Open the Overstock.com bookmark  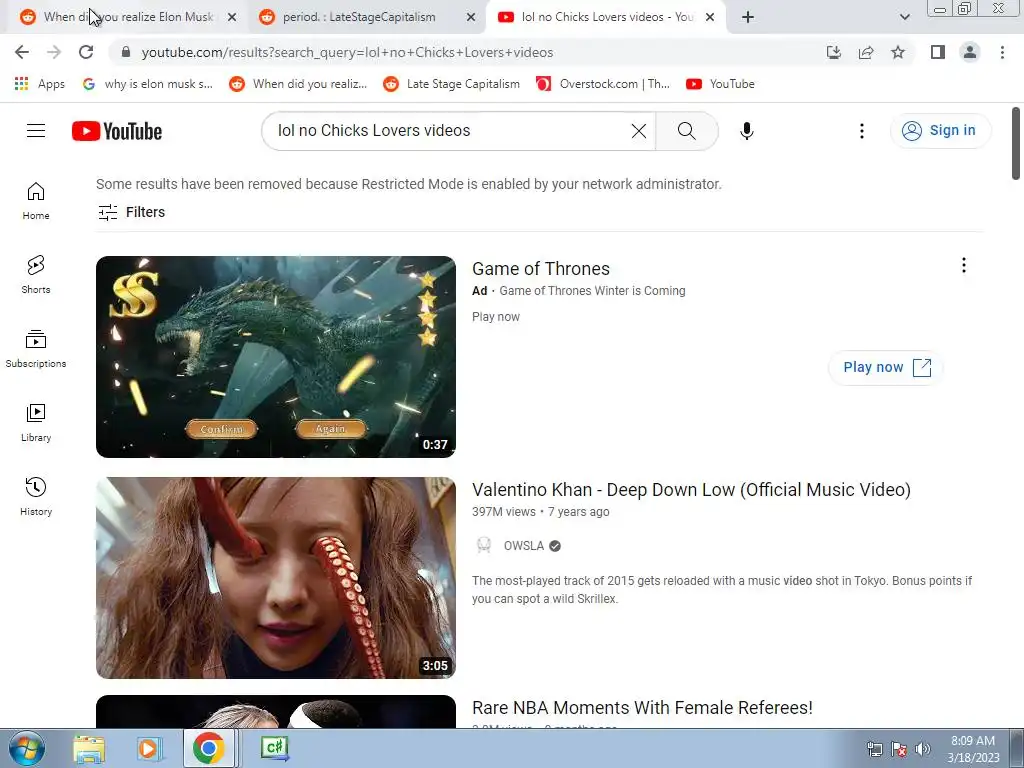click(x=603, y=84)
